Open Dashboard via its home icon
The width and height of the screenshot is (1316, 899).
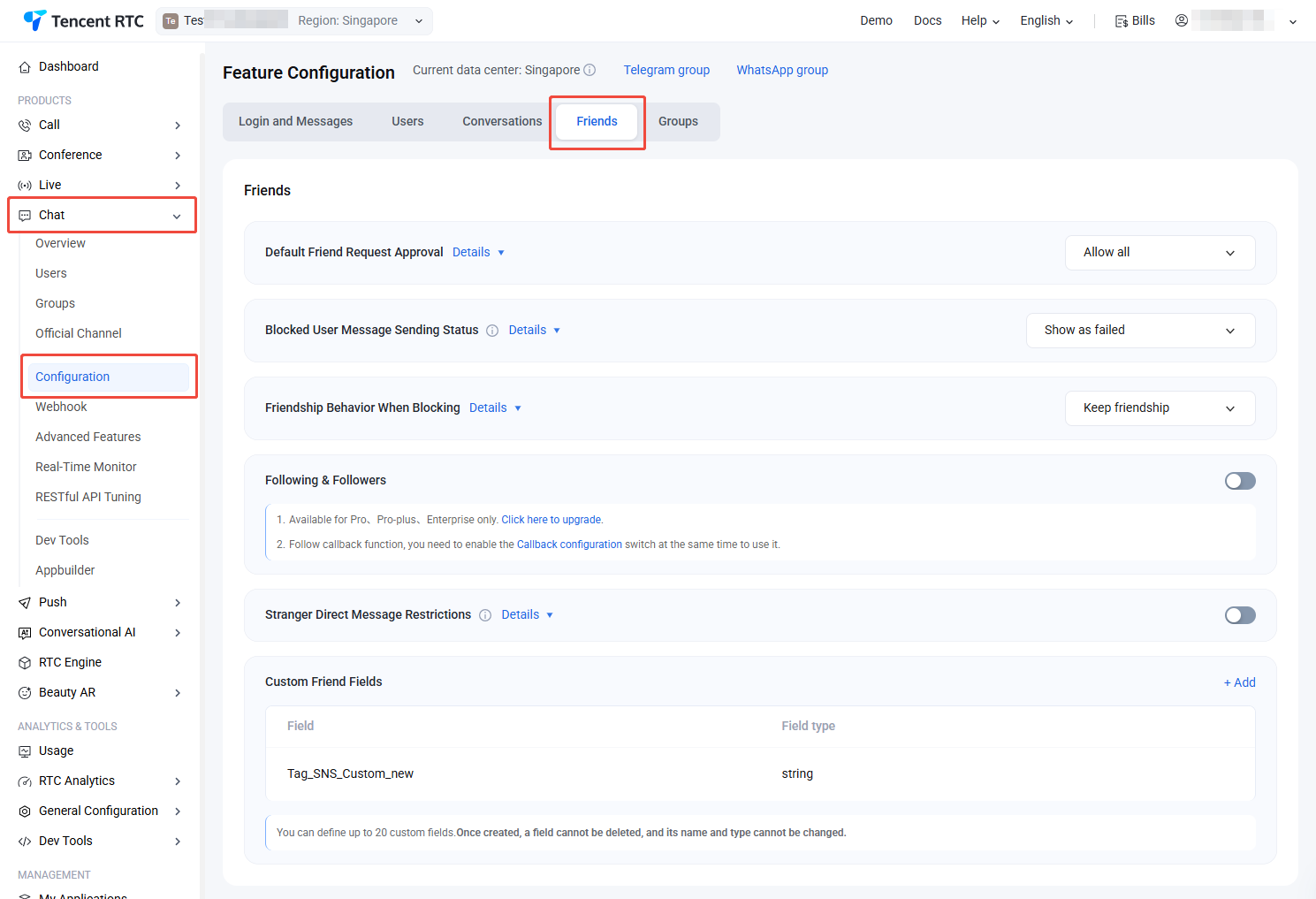(x=25, y=67)
